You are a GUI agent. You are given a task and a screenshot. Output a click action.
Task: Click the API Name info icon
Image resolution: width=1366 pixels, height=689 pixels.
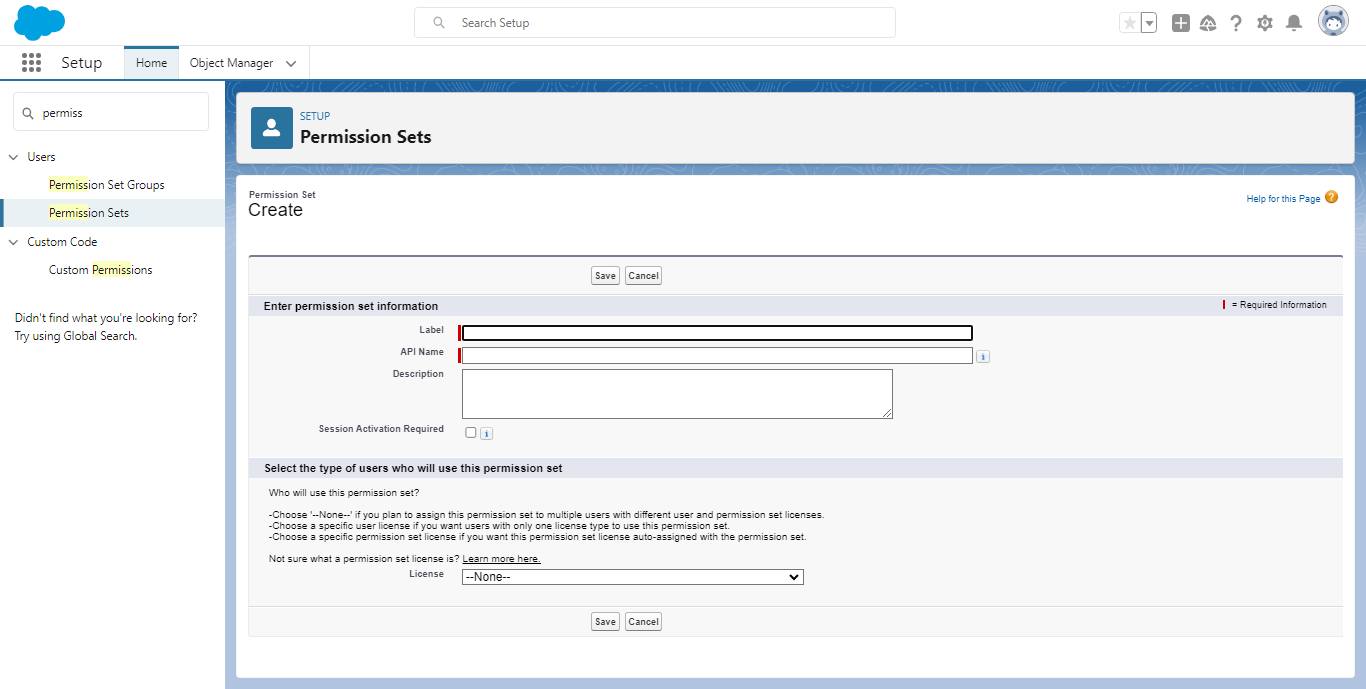(x=983, y=356)
